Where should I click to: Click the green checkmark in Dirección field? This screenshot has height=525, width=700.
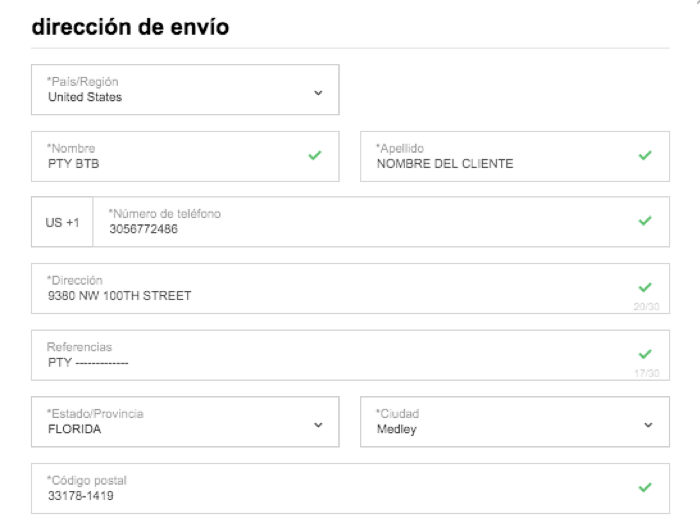[x=645, y=287]
